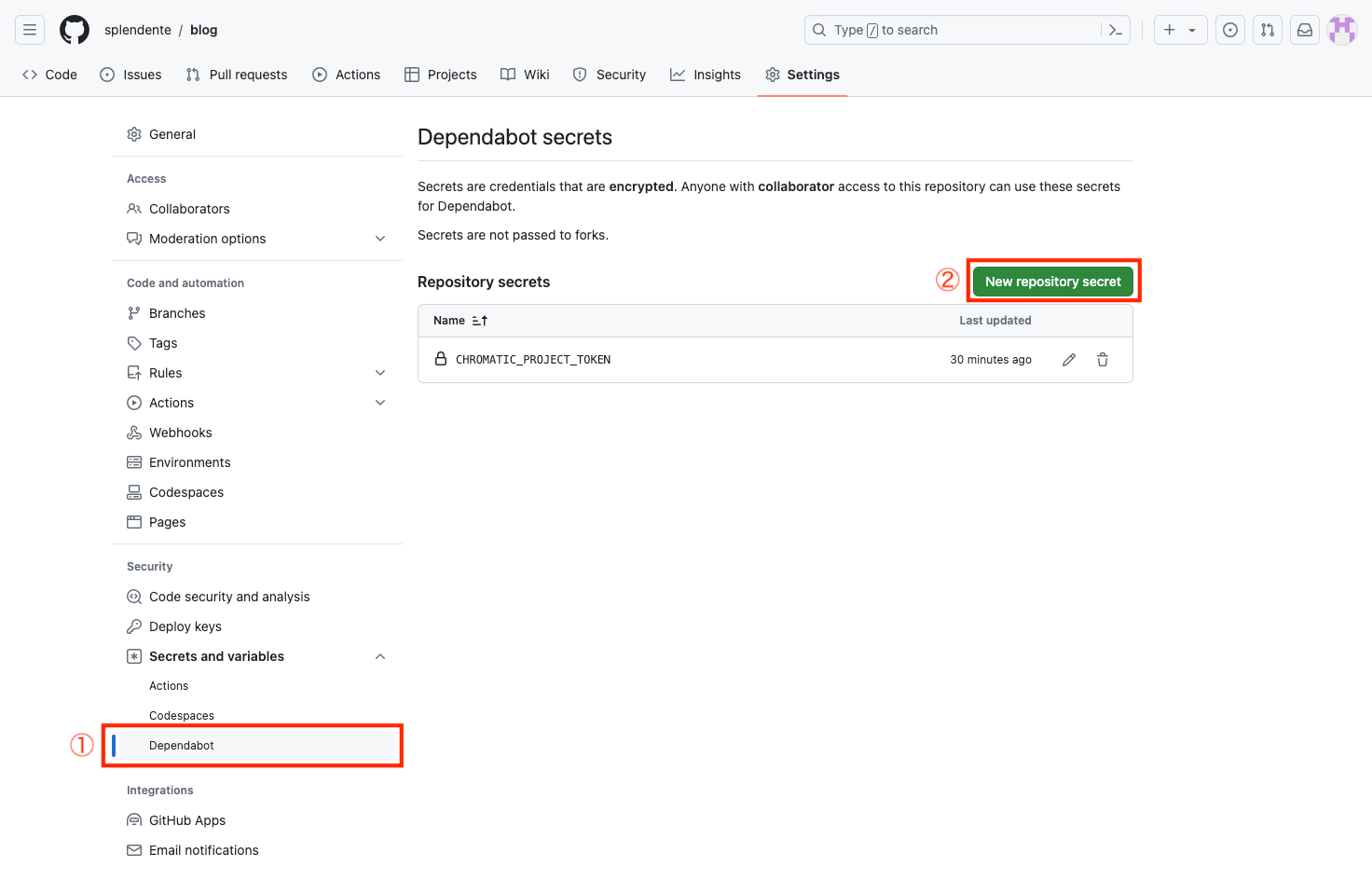Click the Last updated column header
This screenshot has height=894, width=1372.
(x=995, y=321)
